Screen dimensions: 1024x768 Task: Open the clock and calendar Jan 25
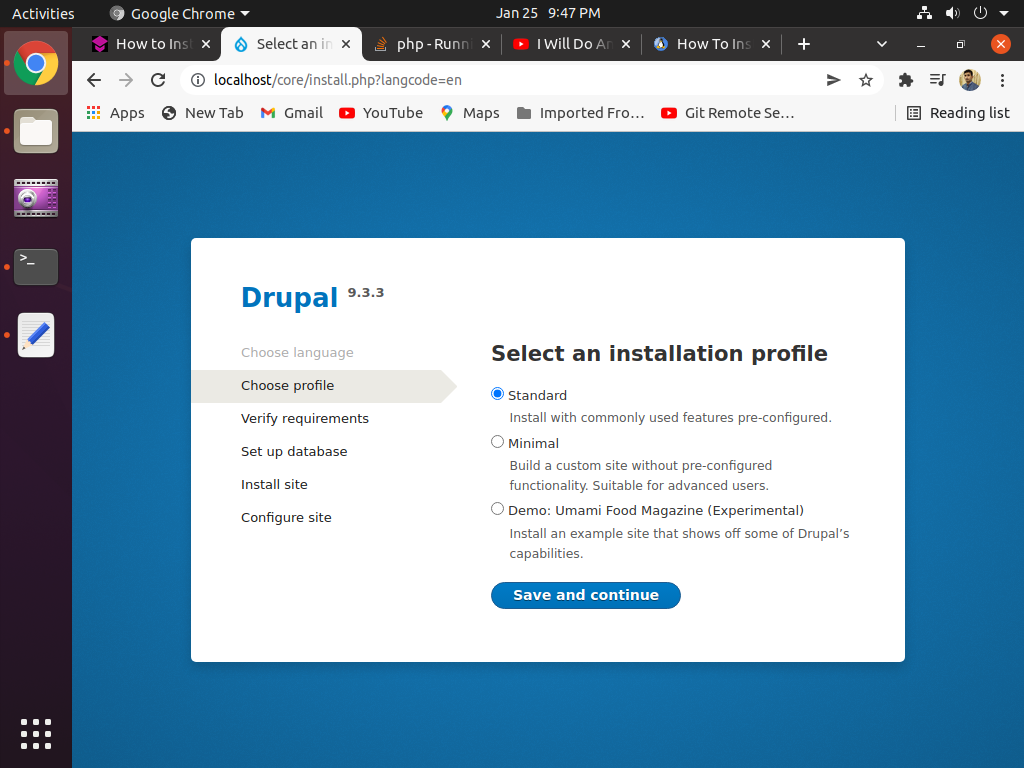click(548, 13)
